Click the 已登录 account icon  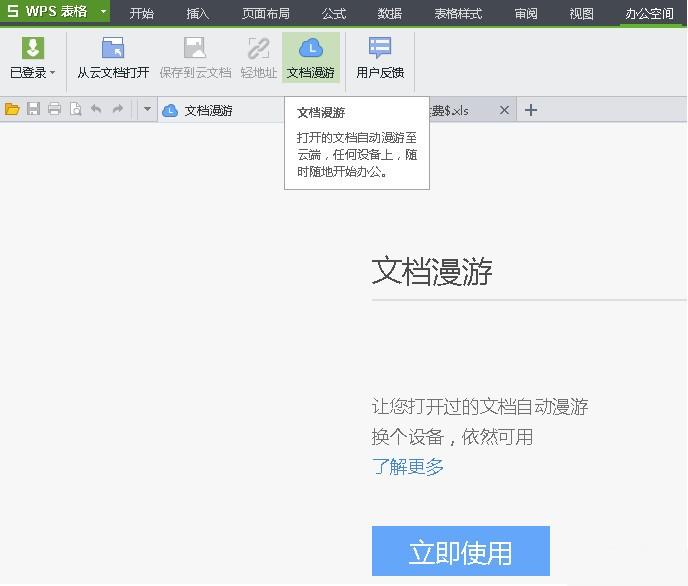click(32, 49)
